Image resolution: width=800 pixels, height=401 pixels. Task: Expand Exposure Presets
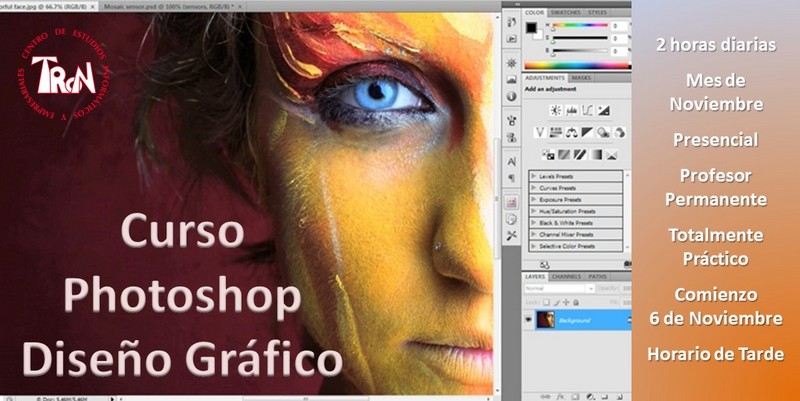534,199
